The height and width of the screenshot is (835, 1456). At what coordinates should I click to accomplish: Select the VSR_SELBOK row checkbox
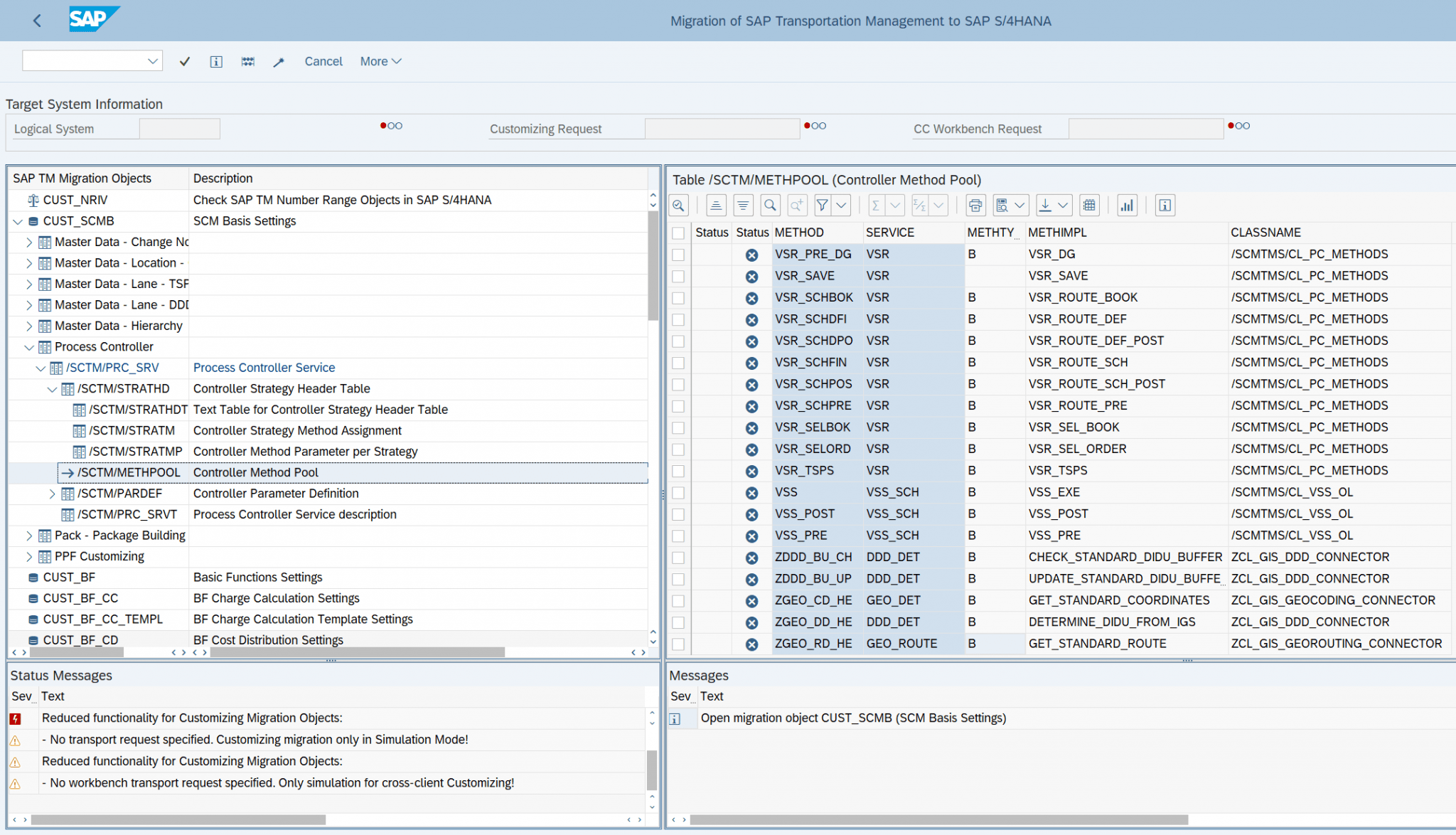click(678, 427)
